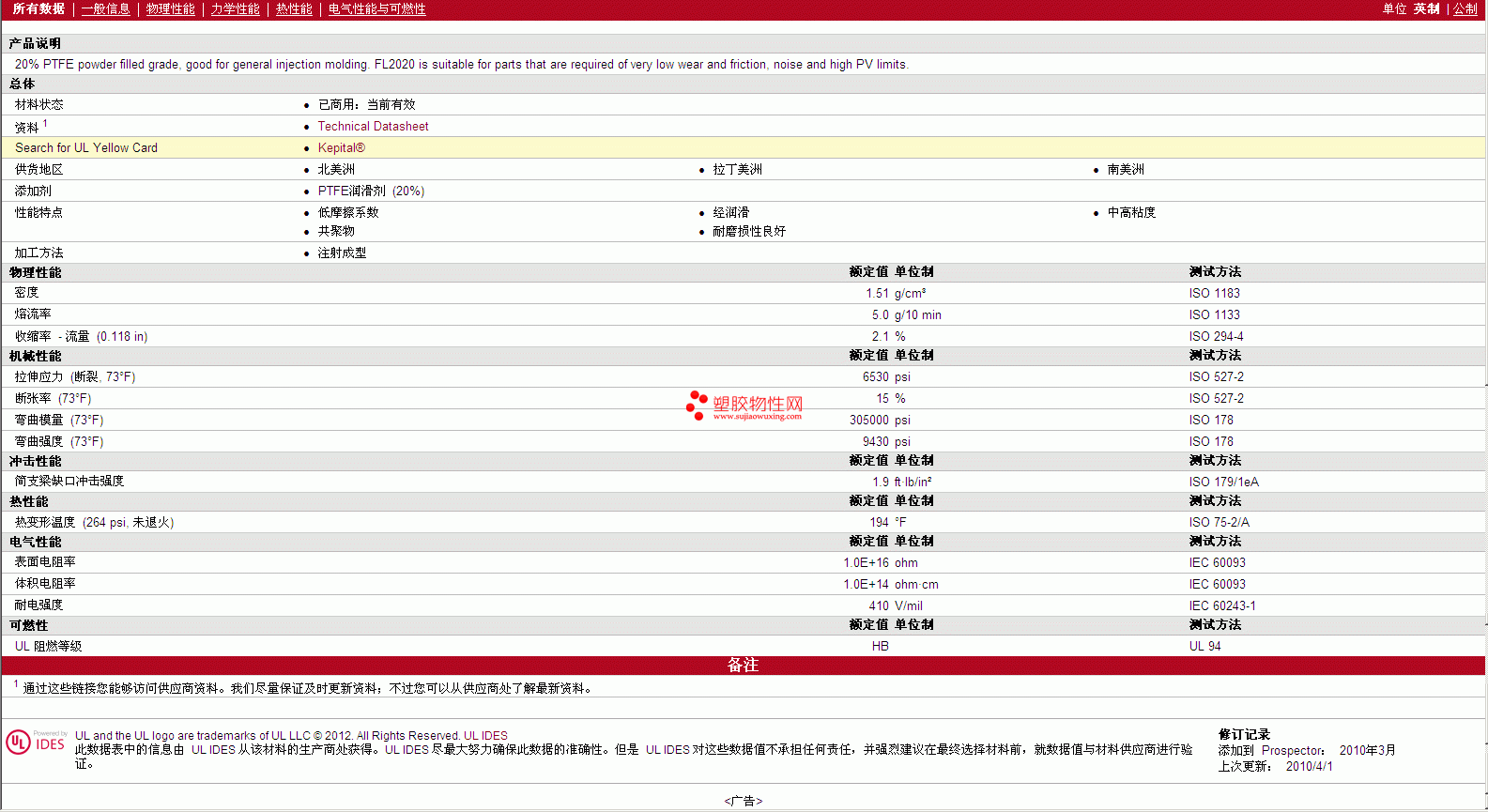The width and height of the screenshot is (1488, 812).
Task: Click the ISO 294-4 test method
Action: click(1216, 337)
